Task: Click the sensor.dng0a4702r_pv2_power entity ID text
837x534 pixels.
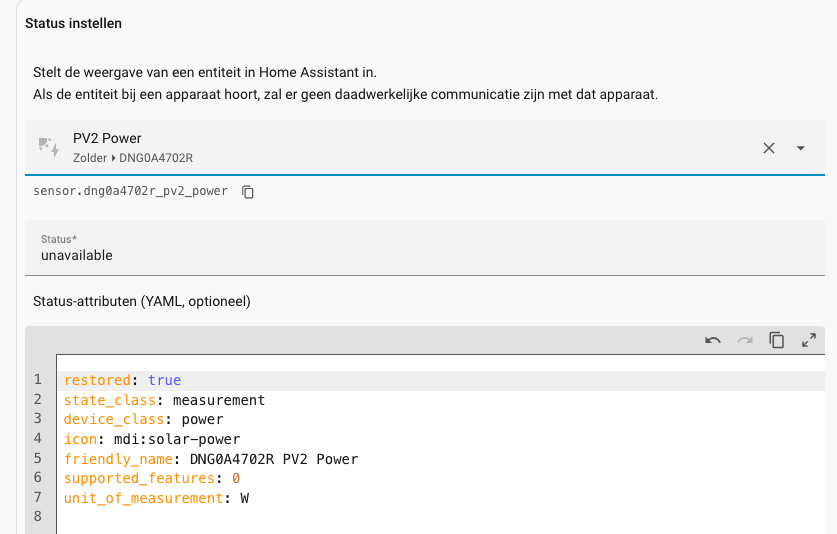Action: point(130,191)
